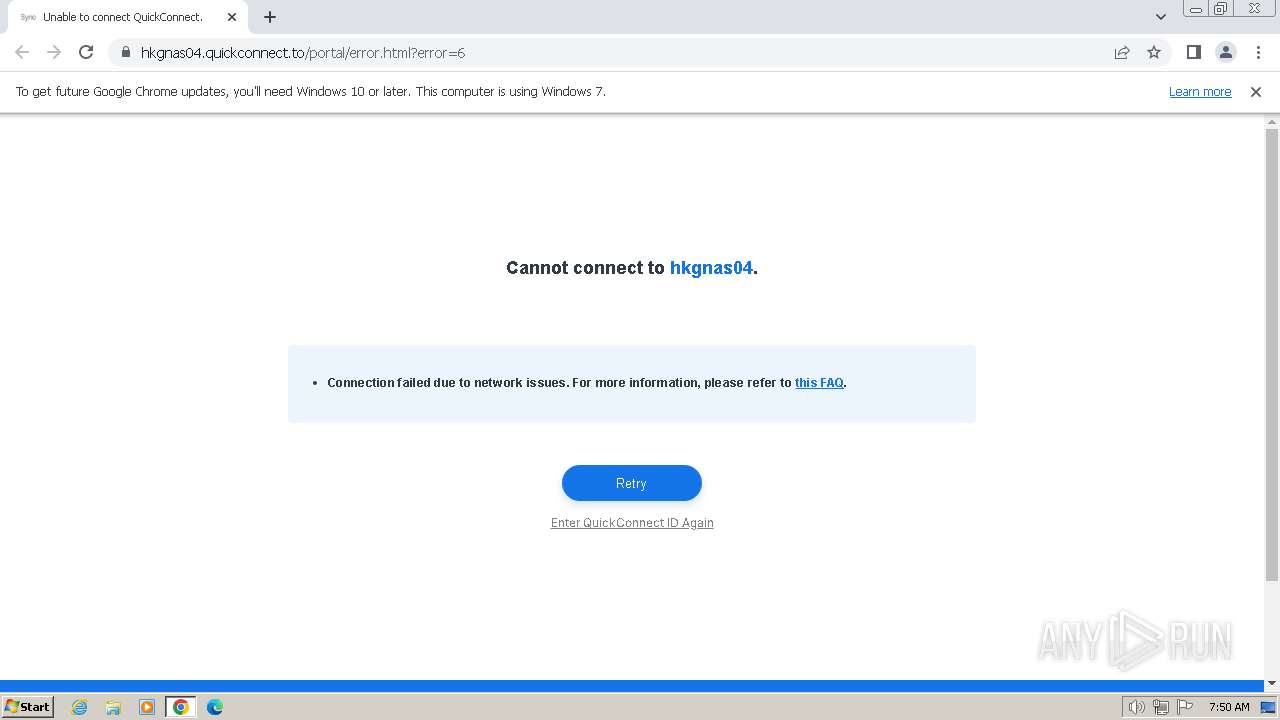The width and height of the screenshot is (1280, 720).
Task: View site info via the padlock icon
Action: click(x=126, y=52)
